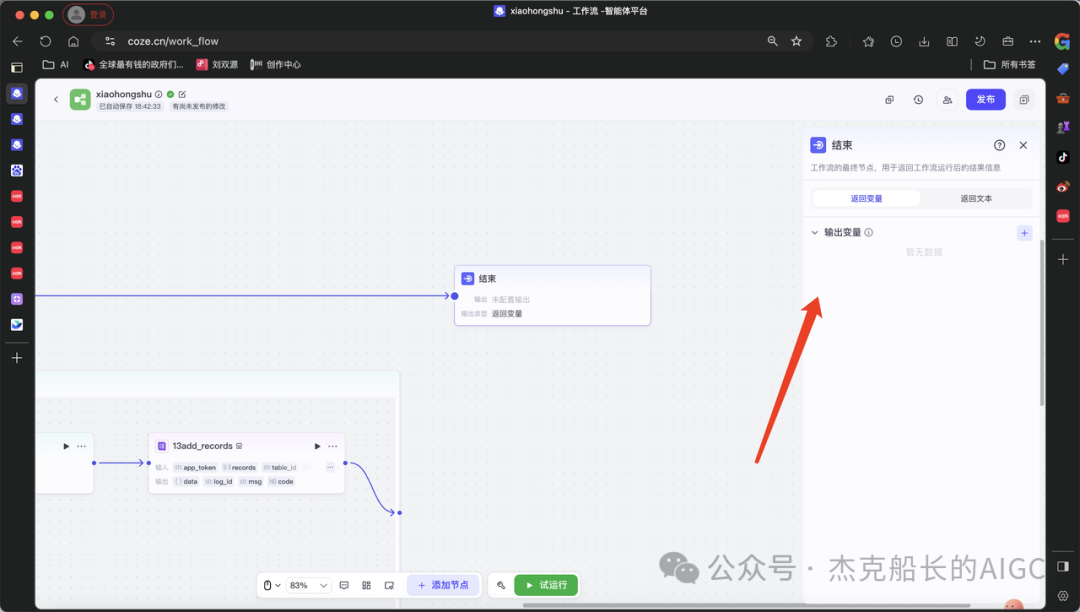Image resolution: width=1080 pixels, height=612 pixels.
Task: Open the 刘双源 bookmark
Action: [x=217, y=65]
